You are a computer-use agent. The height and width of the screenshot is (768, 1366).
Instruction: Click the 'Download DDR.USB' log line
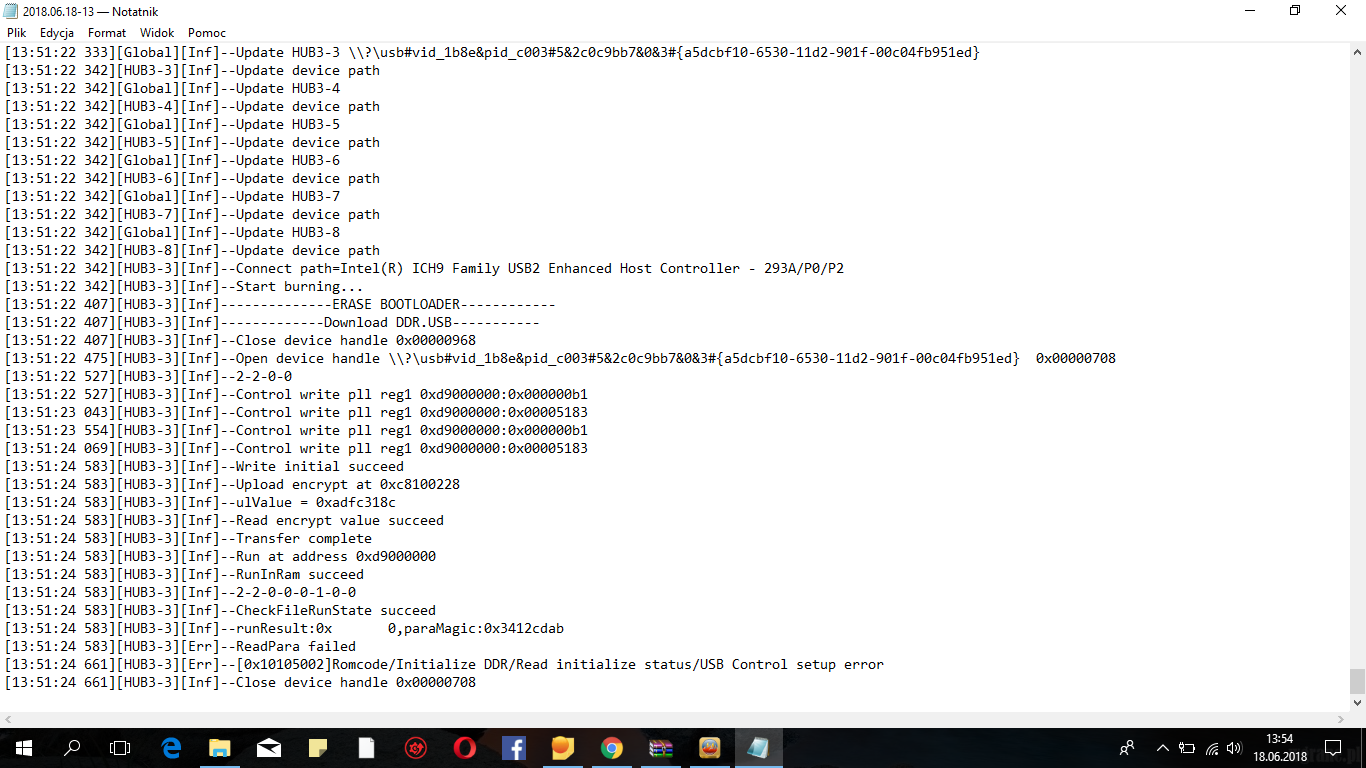tap(272, 322)
